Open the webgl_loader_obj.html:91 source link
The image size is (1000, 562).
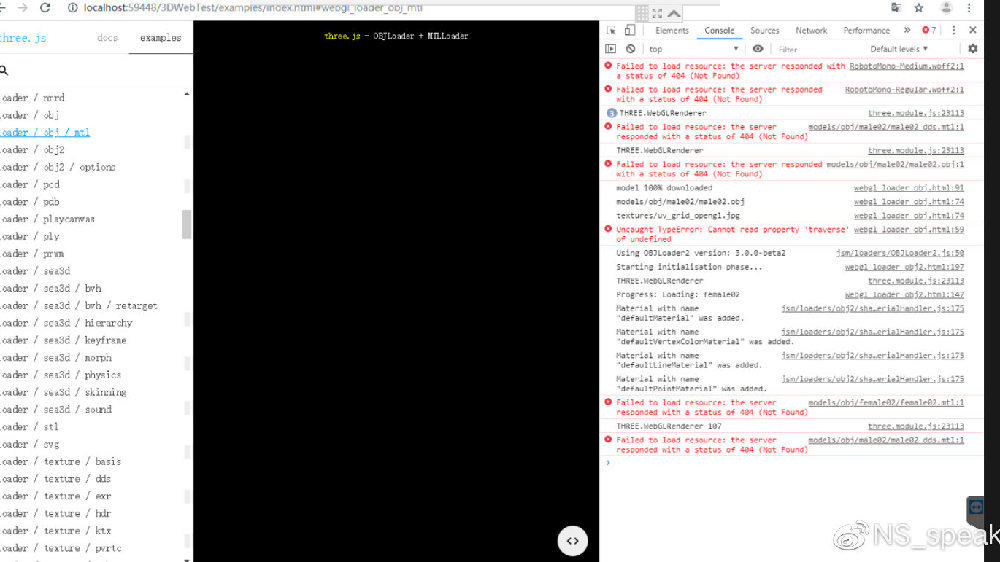point(909,188)
